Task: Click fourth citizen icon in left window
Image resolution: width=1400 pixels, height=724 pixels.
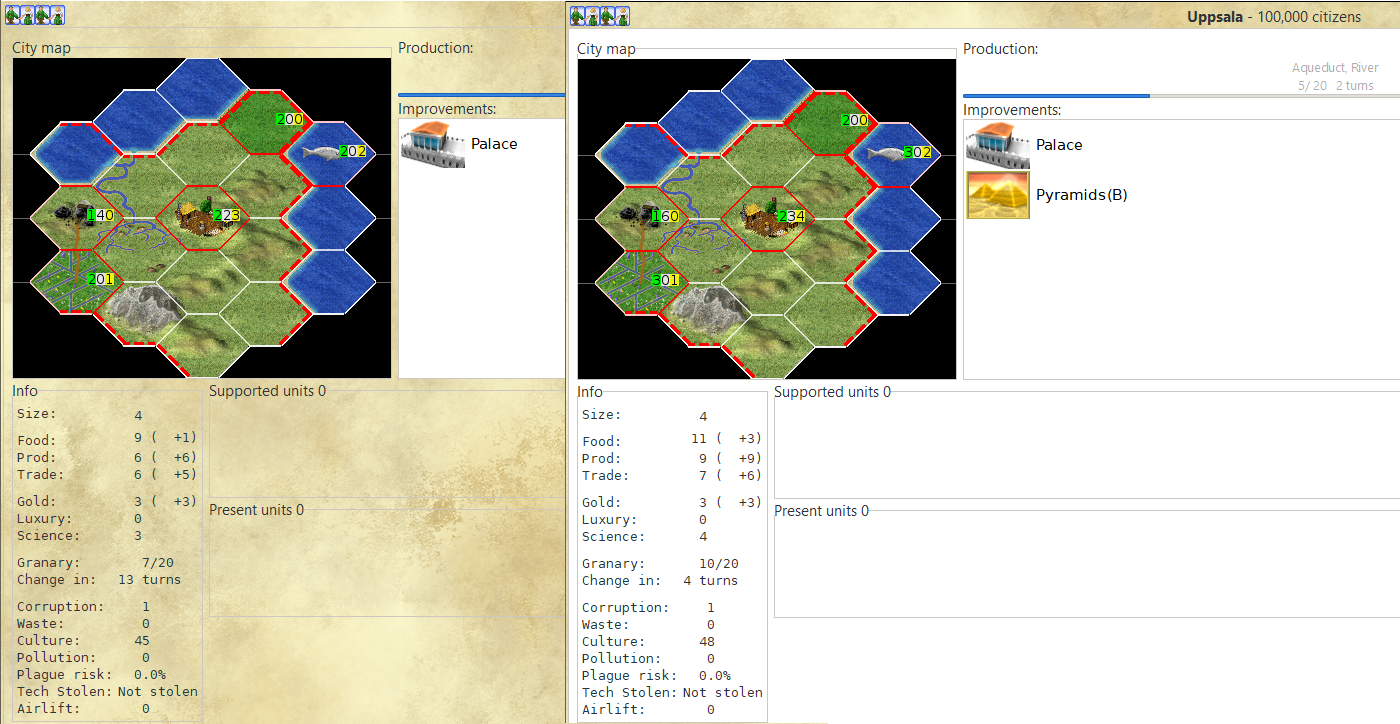Action: [58, 15]
